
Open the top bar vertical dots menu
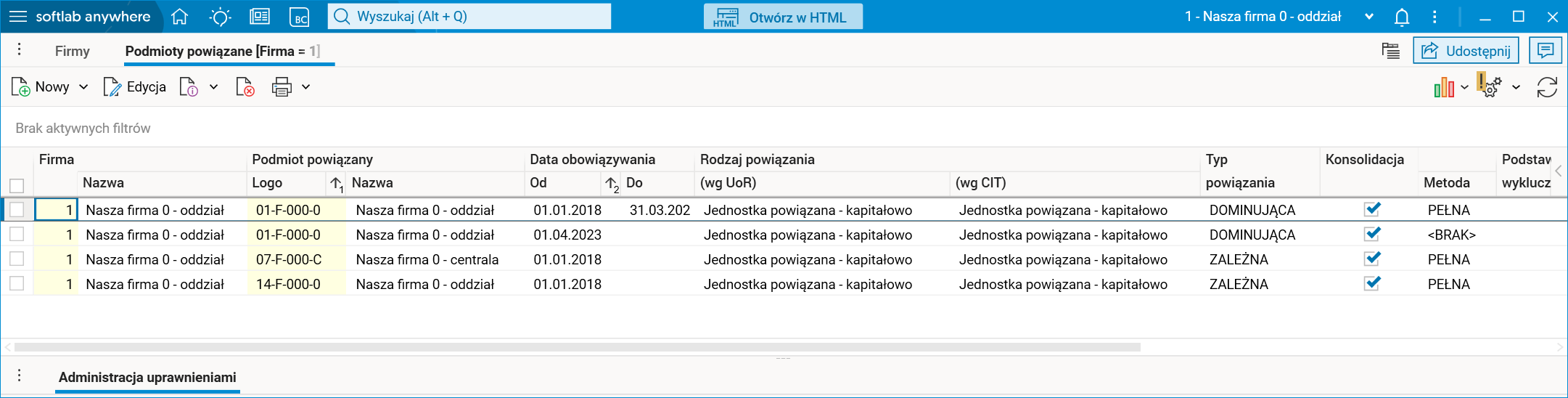click(1434, 17)
